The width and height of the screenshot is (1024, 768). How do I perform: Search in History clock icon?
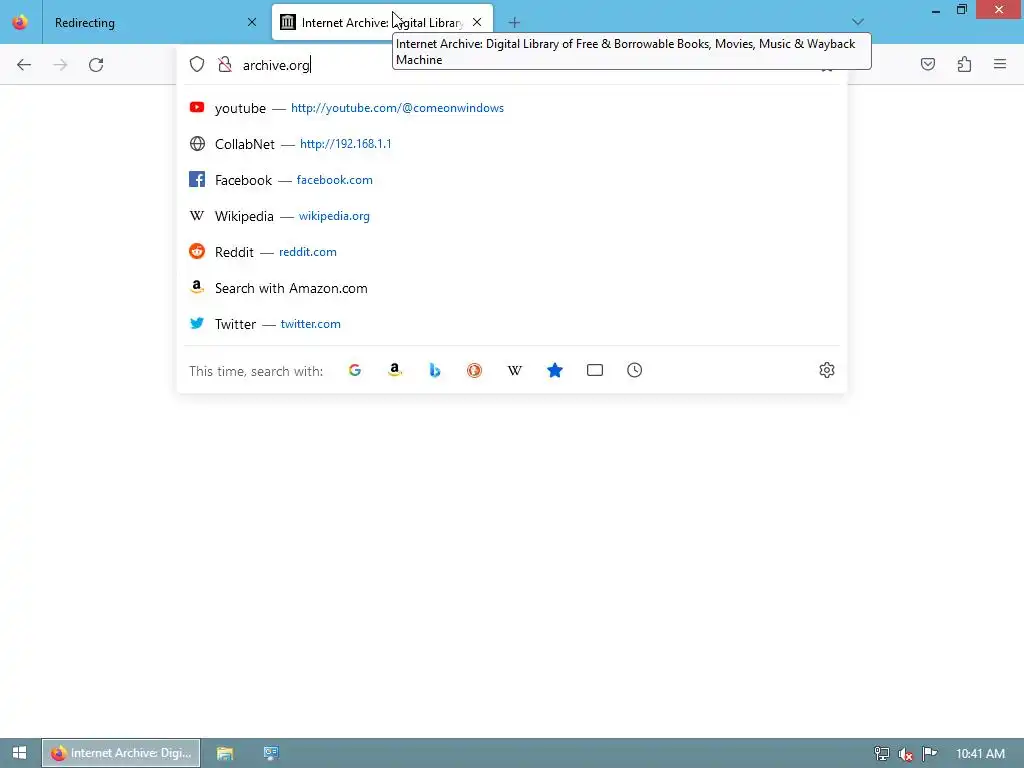[x=634, y=370]
